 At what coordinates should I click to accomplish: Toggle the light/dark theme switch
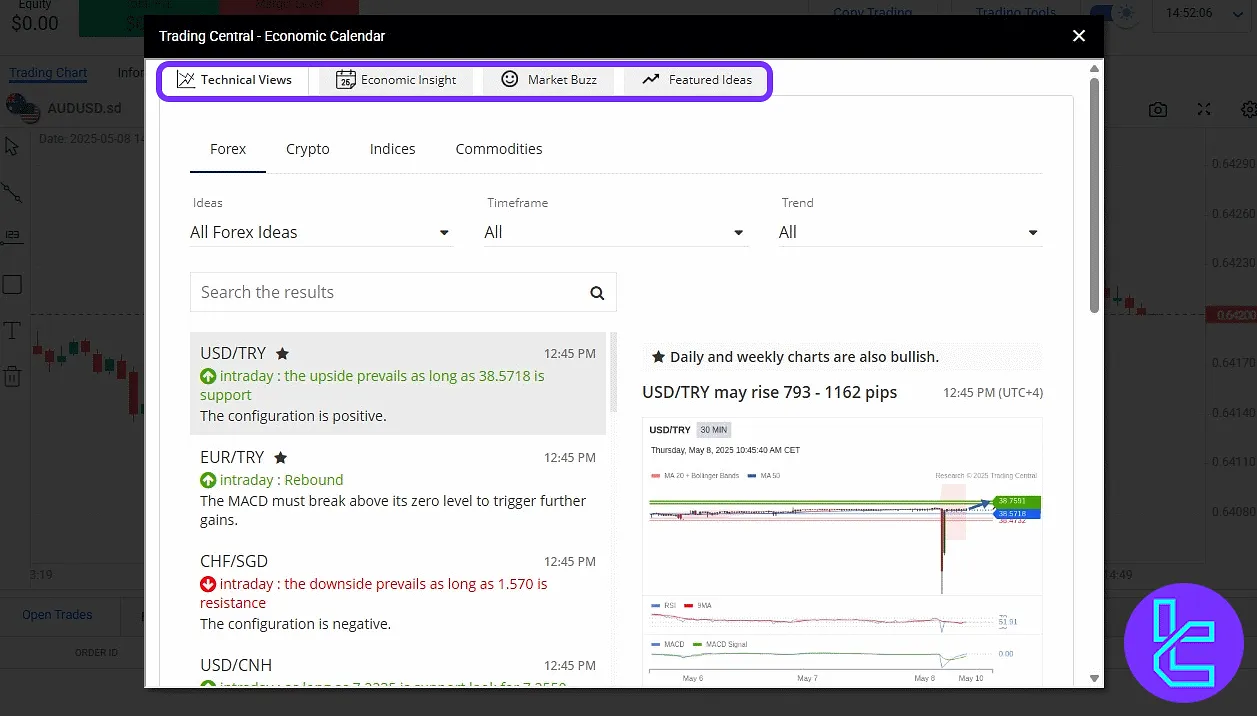point(1114,14)
